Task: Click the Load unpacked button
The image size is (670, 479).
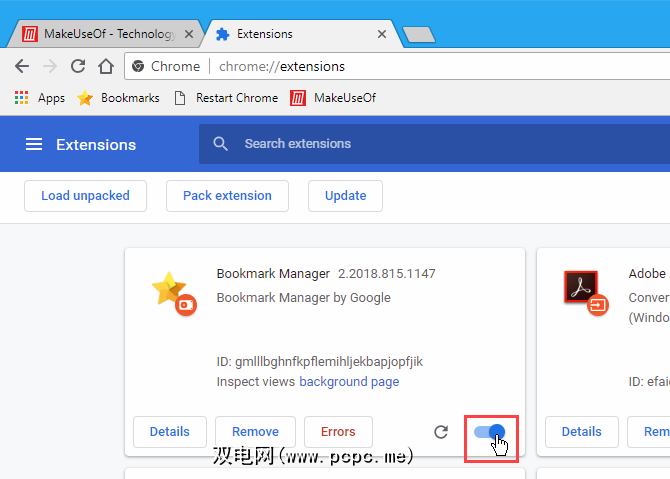Action: click(x=85, y=196)
